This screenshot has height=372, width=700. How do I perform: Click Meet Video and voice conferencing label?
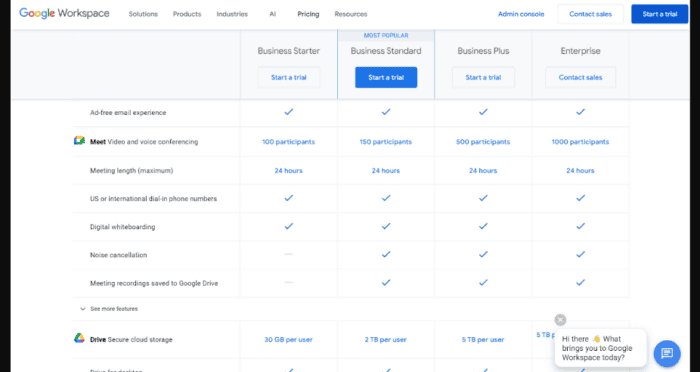pos(144,142)
